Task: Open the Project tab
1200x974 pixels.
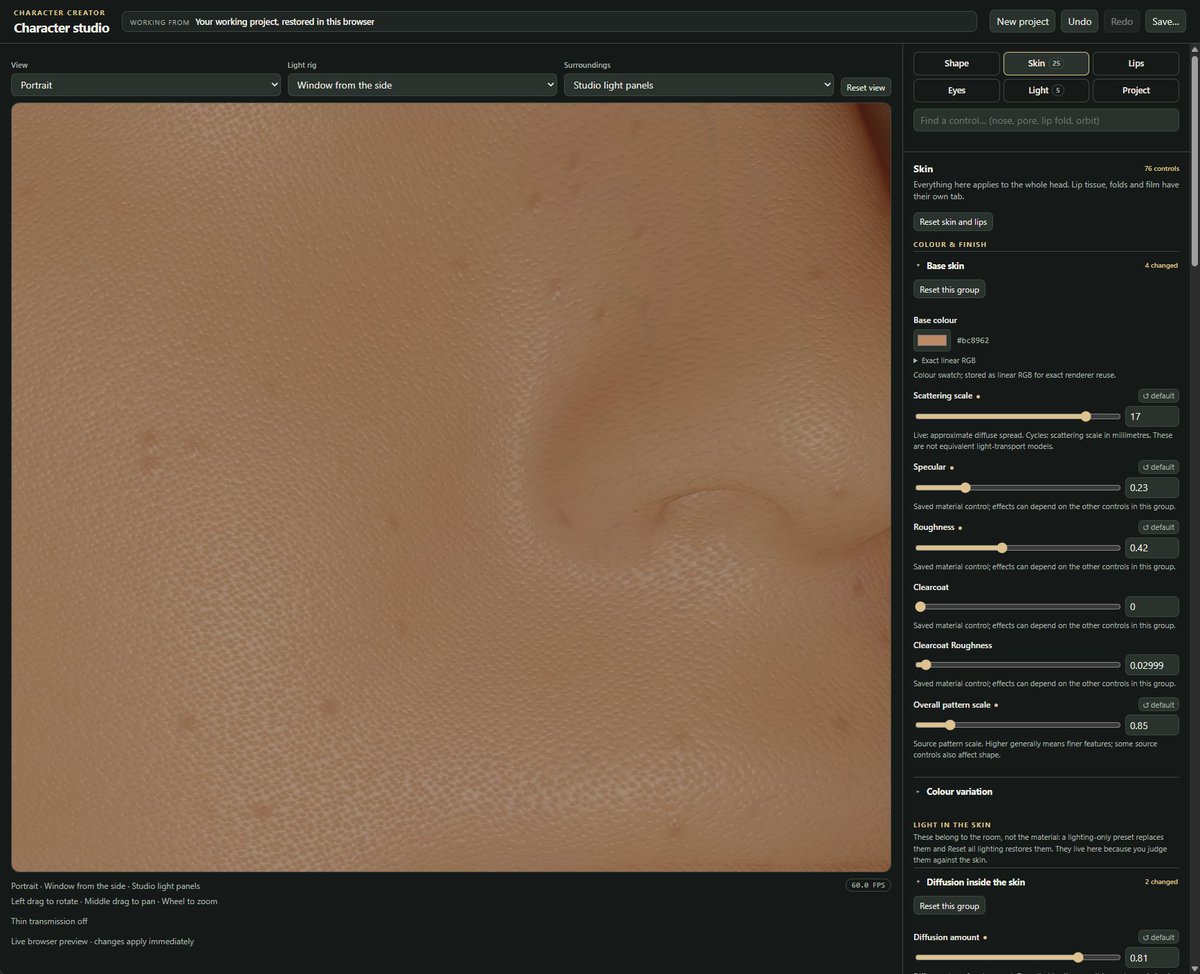Action: coord(1136,91)
